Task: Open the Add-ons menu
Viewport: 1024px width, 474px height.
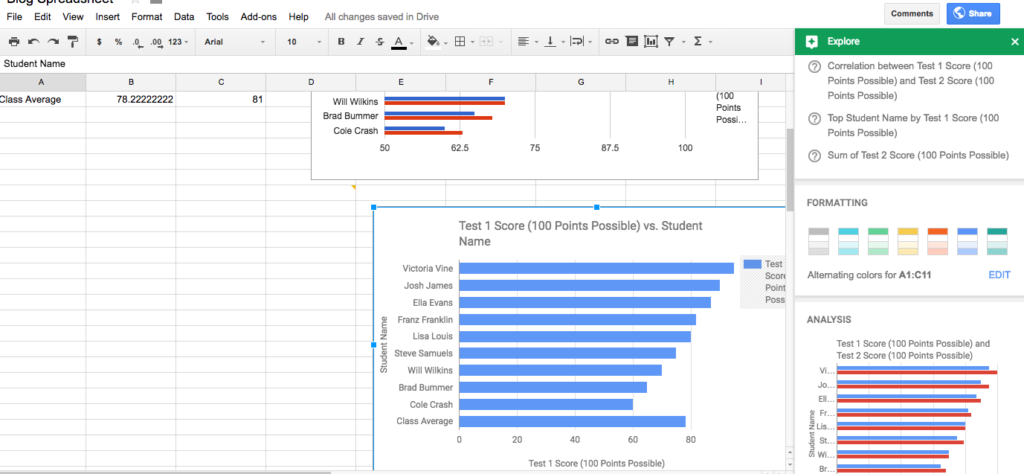Action: pos(259,17)
